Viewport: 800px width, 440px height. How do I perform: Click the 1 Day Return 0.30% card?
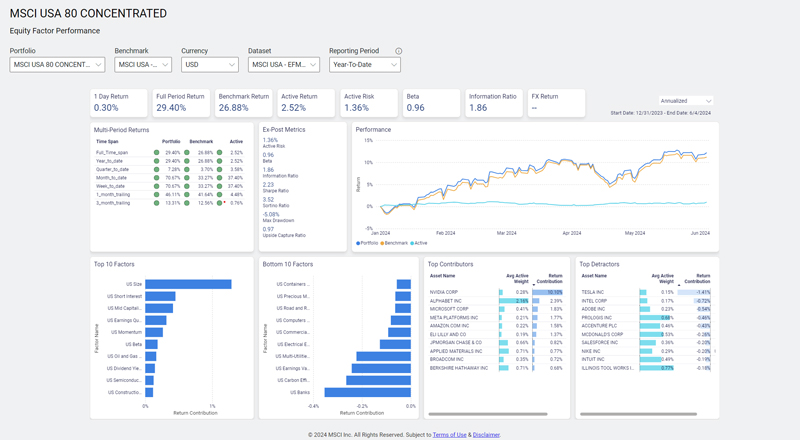click(x=119, y=103)
